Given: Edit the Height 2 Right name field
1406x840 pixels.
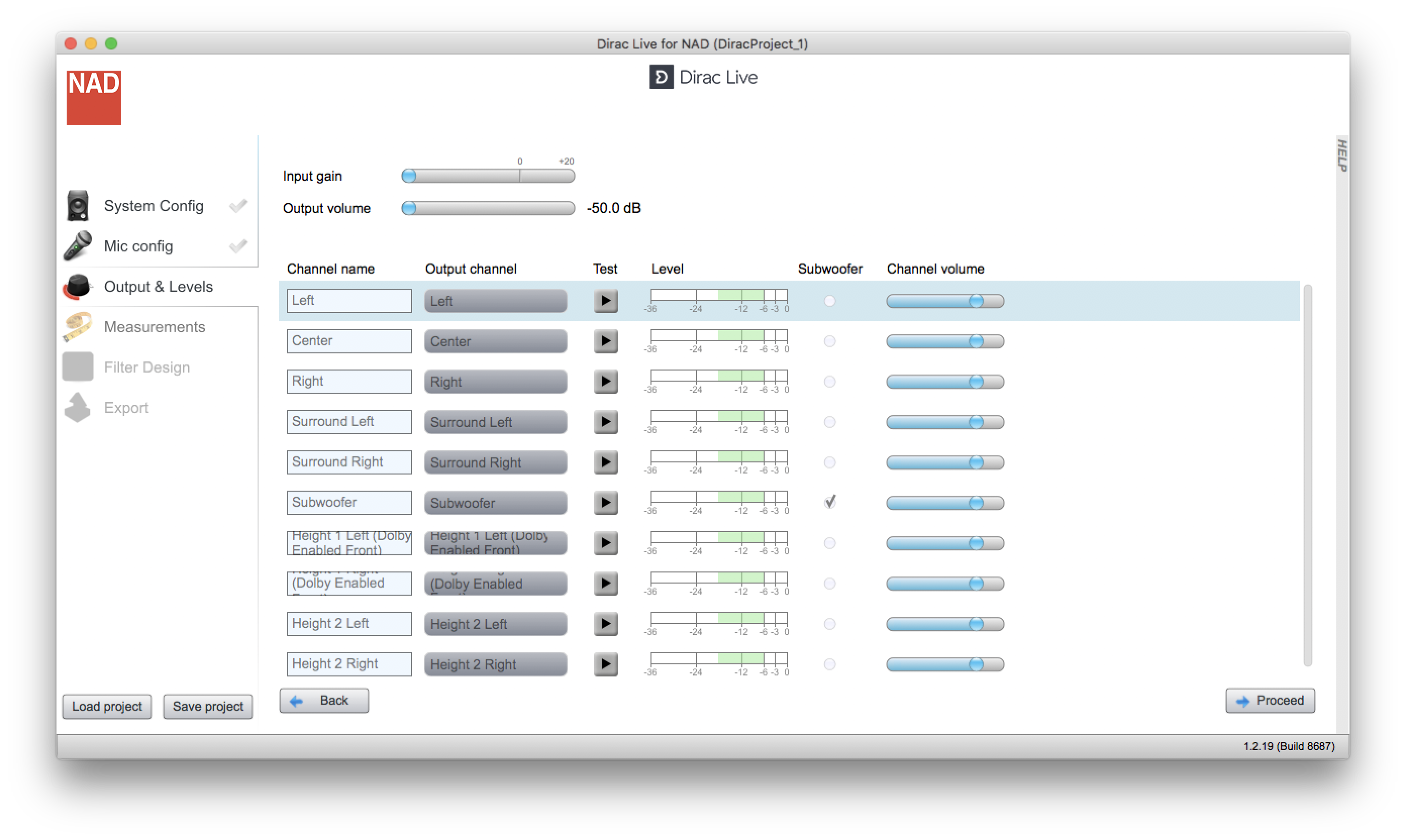Looking at the screenshot, I should click(349, 664).
